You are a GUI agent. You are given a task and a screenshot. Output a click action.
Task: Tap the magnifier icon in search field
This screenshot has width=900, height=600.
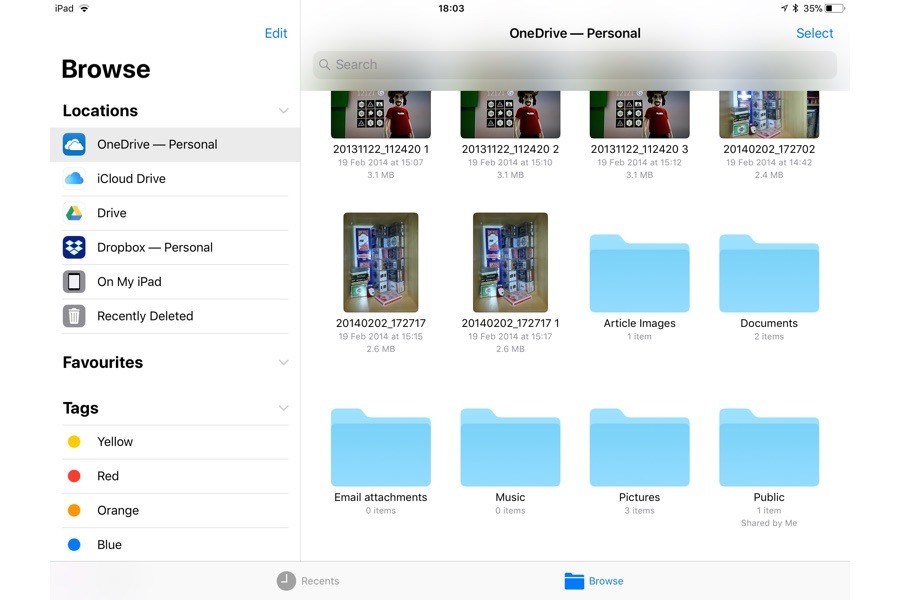(x=324, y=65)
